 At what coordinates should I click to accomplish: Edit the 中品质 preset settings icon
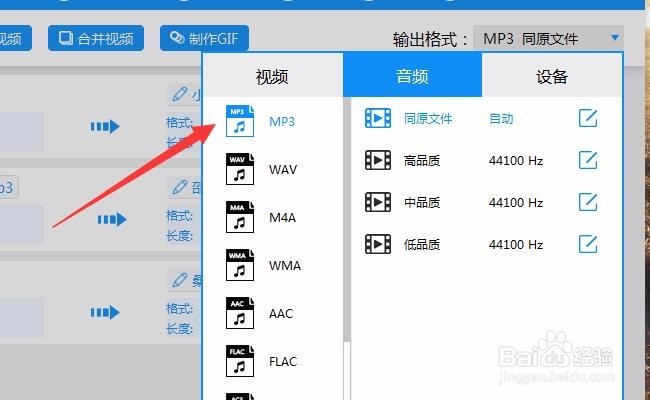(x=588, y=202)
